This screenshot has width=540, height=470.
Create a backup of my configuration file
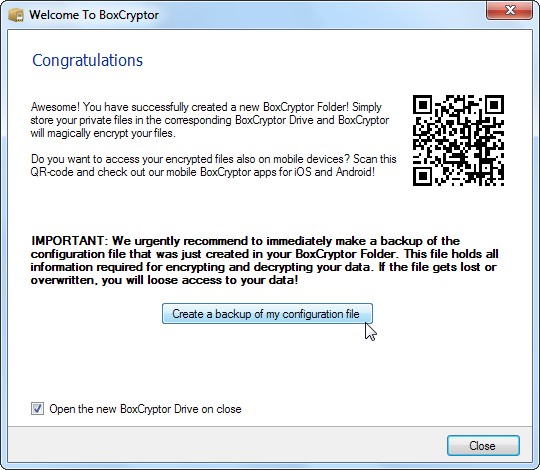click(267, 314)
